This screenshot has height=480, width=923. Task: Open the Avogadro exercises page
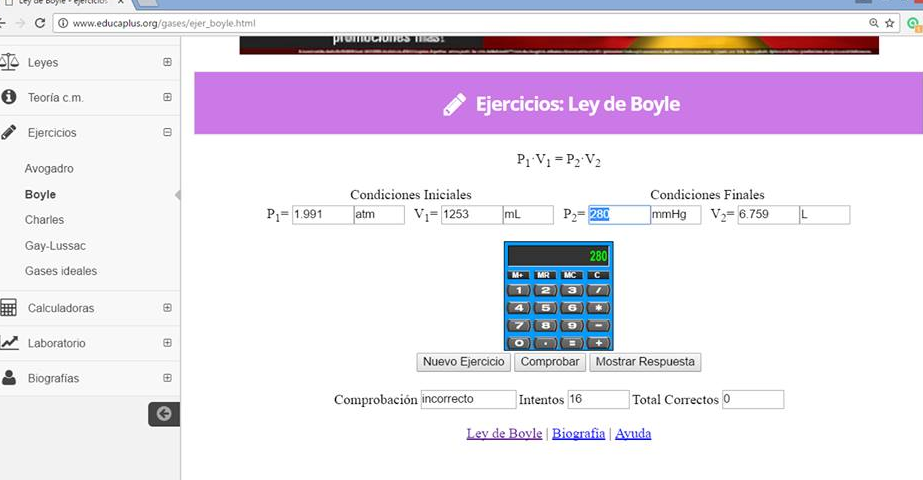click(x=49, y=168)
